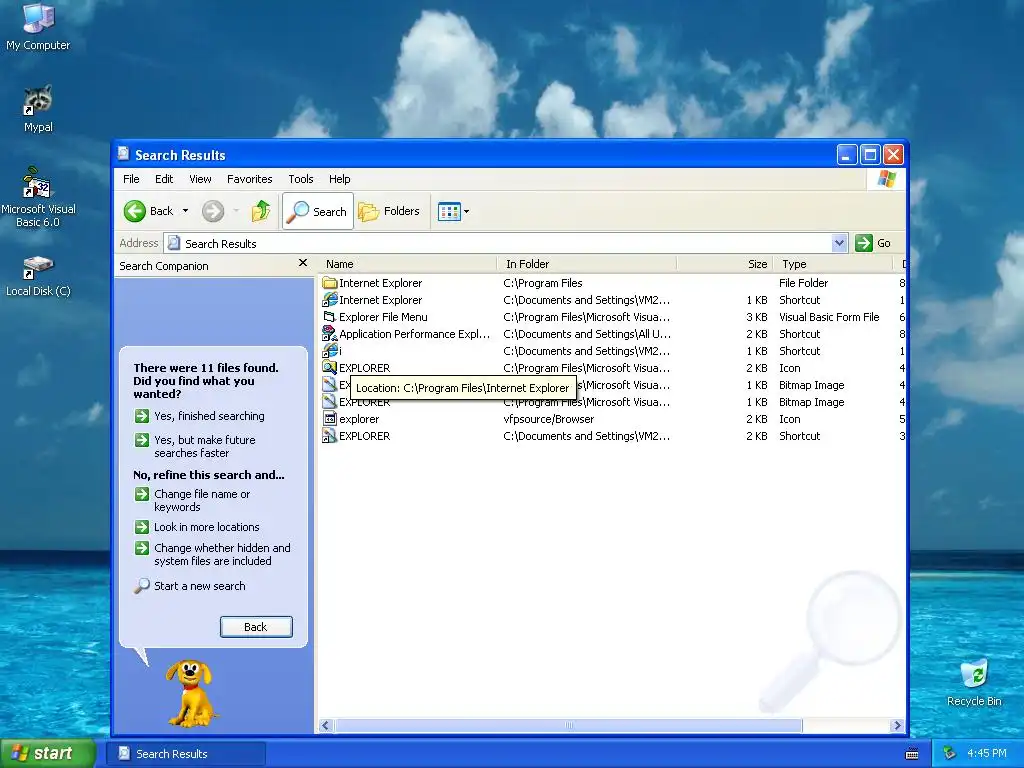Sort results by Name column header
Viewport: 1024px width, 768px height.
(x=408, y=264)
